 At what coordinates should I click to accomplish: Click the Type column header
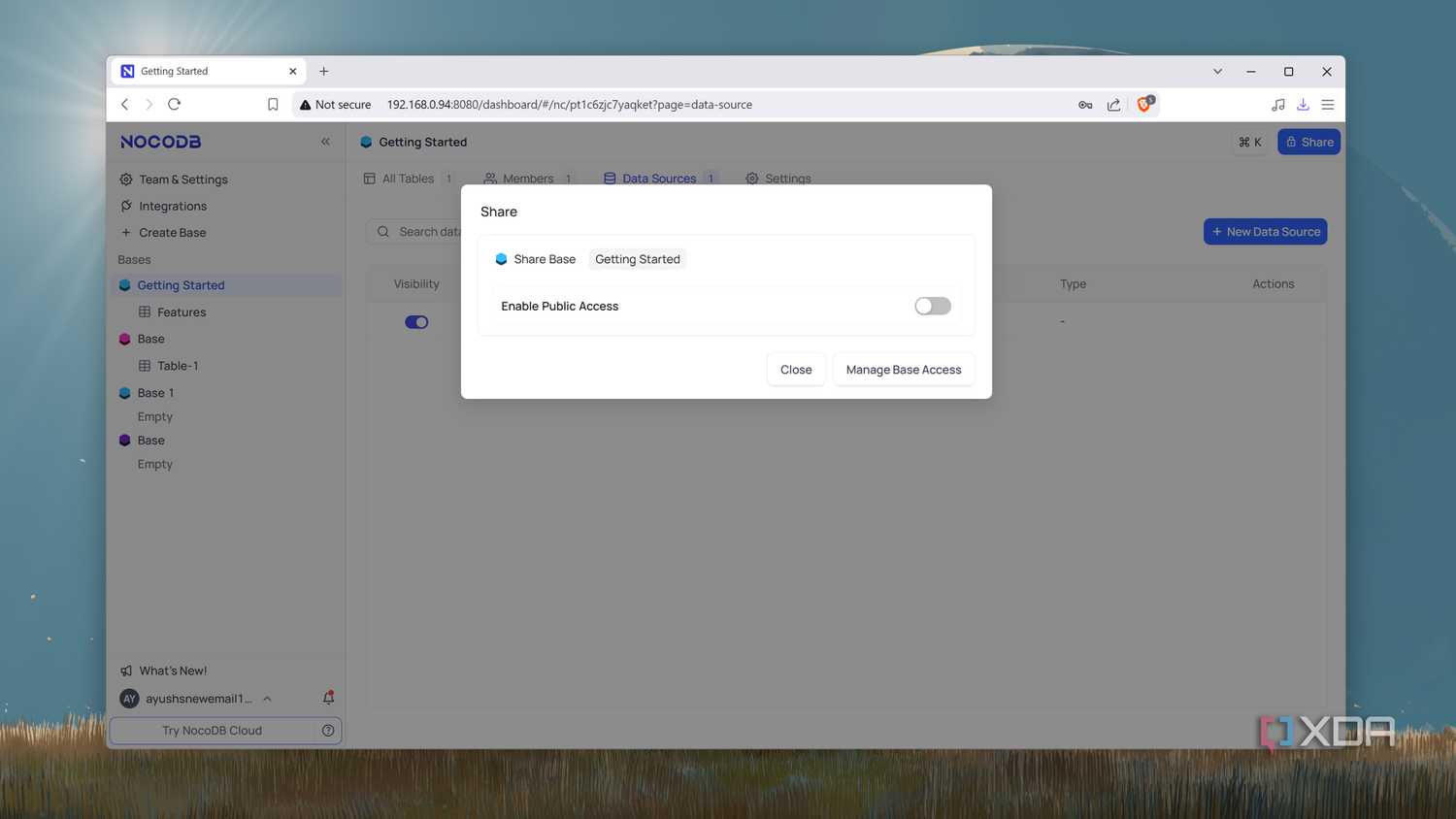pos(1073,284)
